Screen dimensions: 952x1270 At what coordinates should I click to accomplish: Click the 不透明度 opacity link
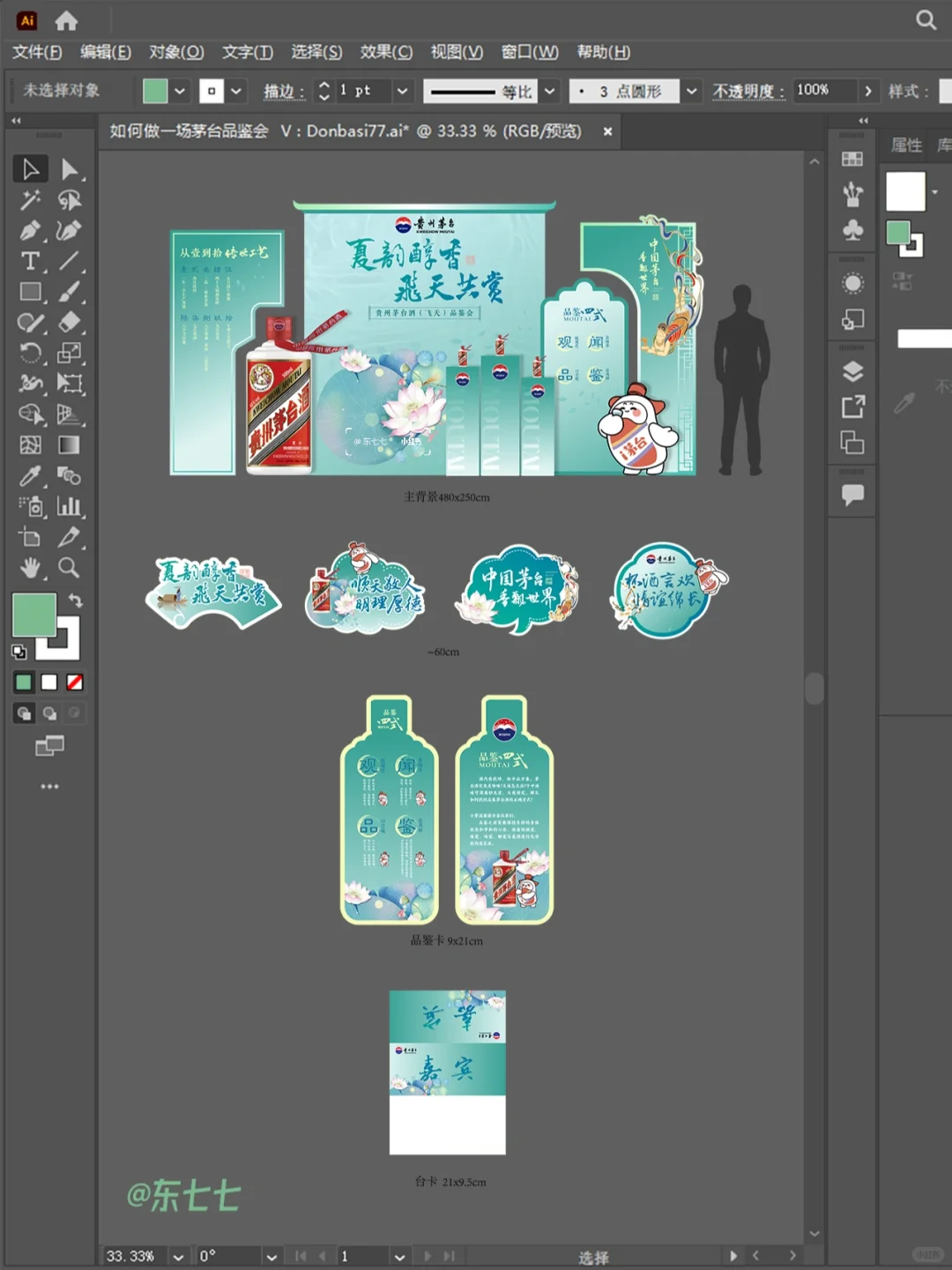[x=747, y=91]
